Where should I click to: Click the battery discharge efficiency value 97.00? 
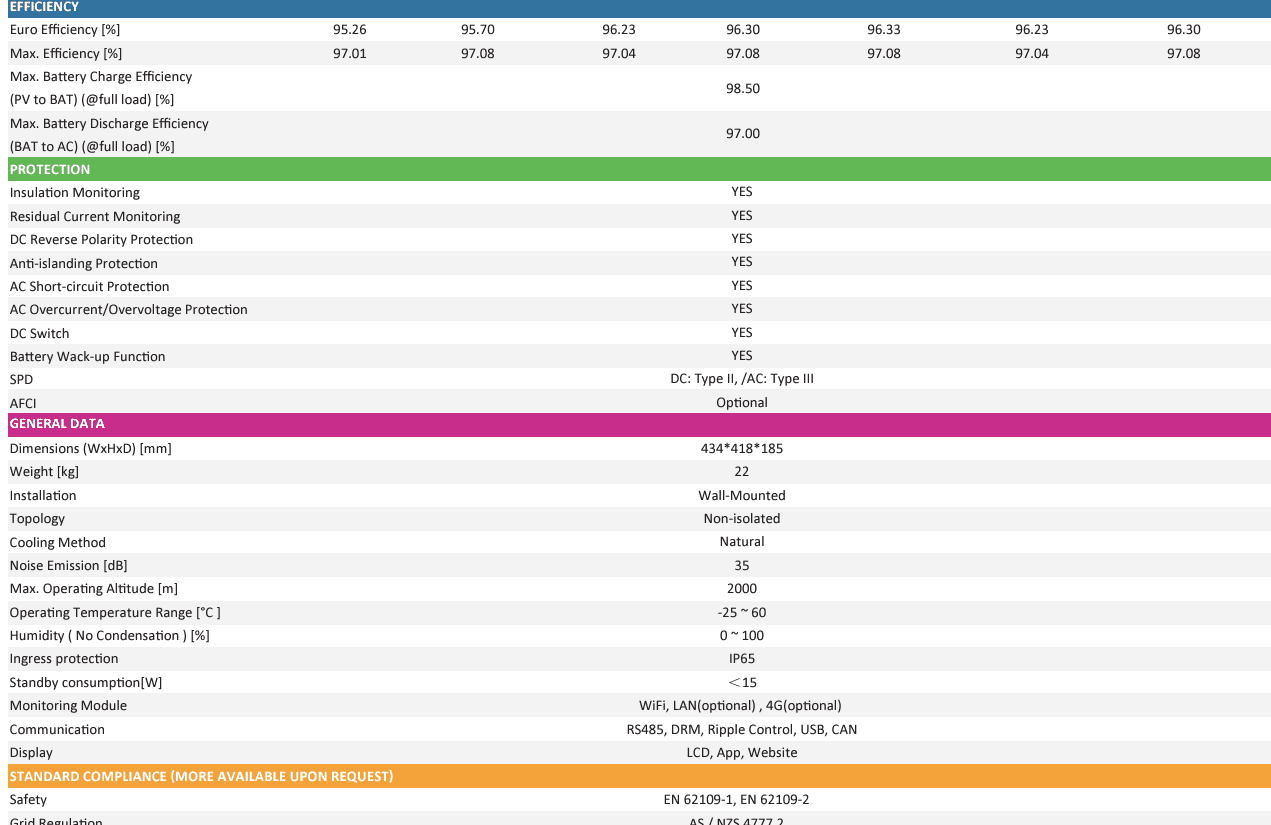[743, 133]
